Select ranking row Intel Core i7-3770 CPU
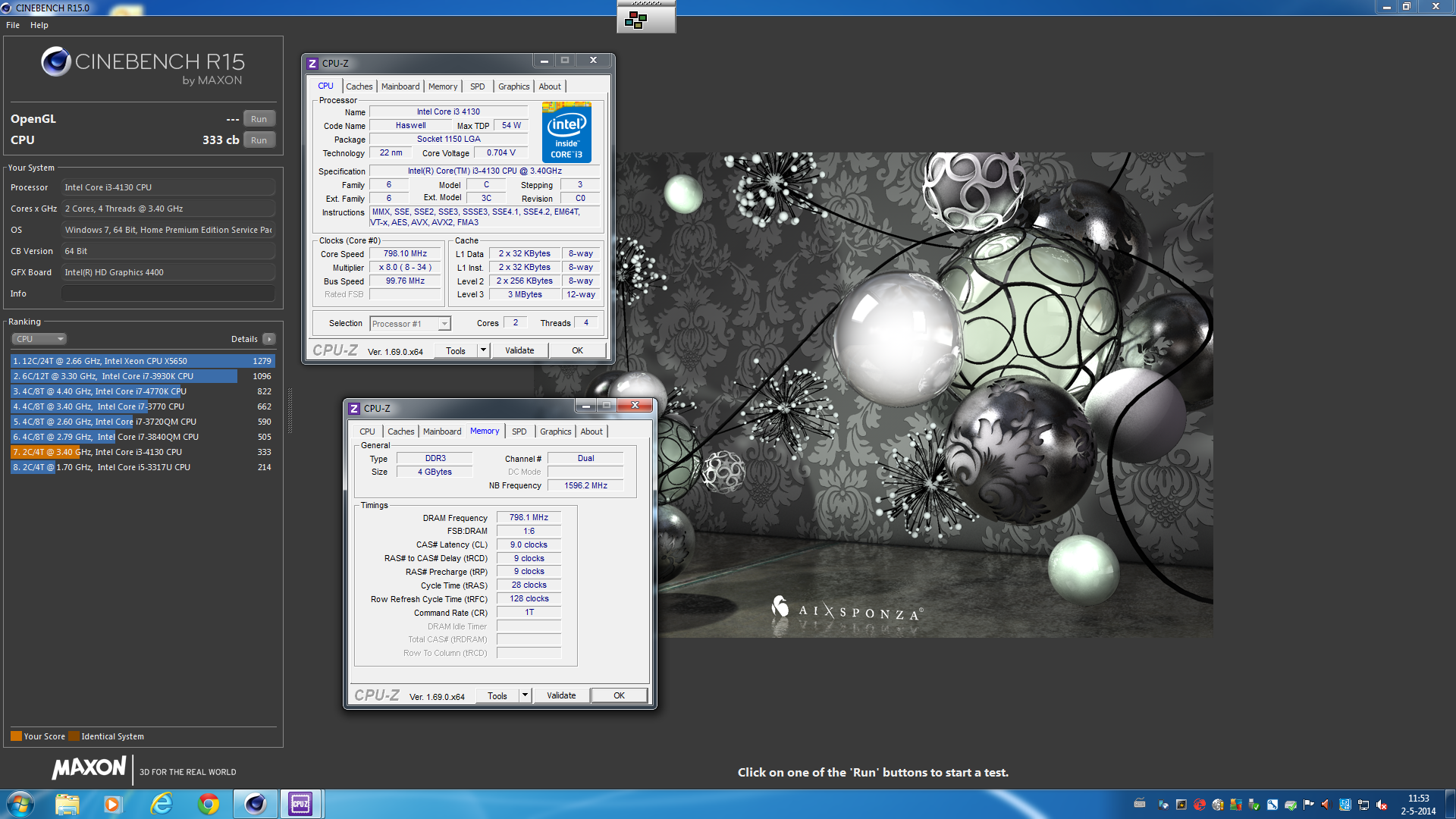Screen dimensions: 1456x819 (x=143, y=406)
